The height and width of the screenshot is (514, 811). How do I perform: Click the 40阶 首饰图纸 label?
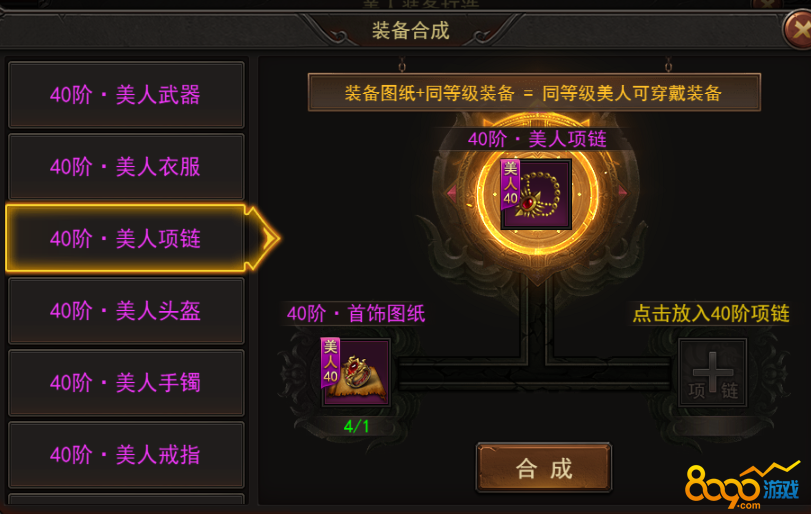356,313
